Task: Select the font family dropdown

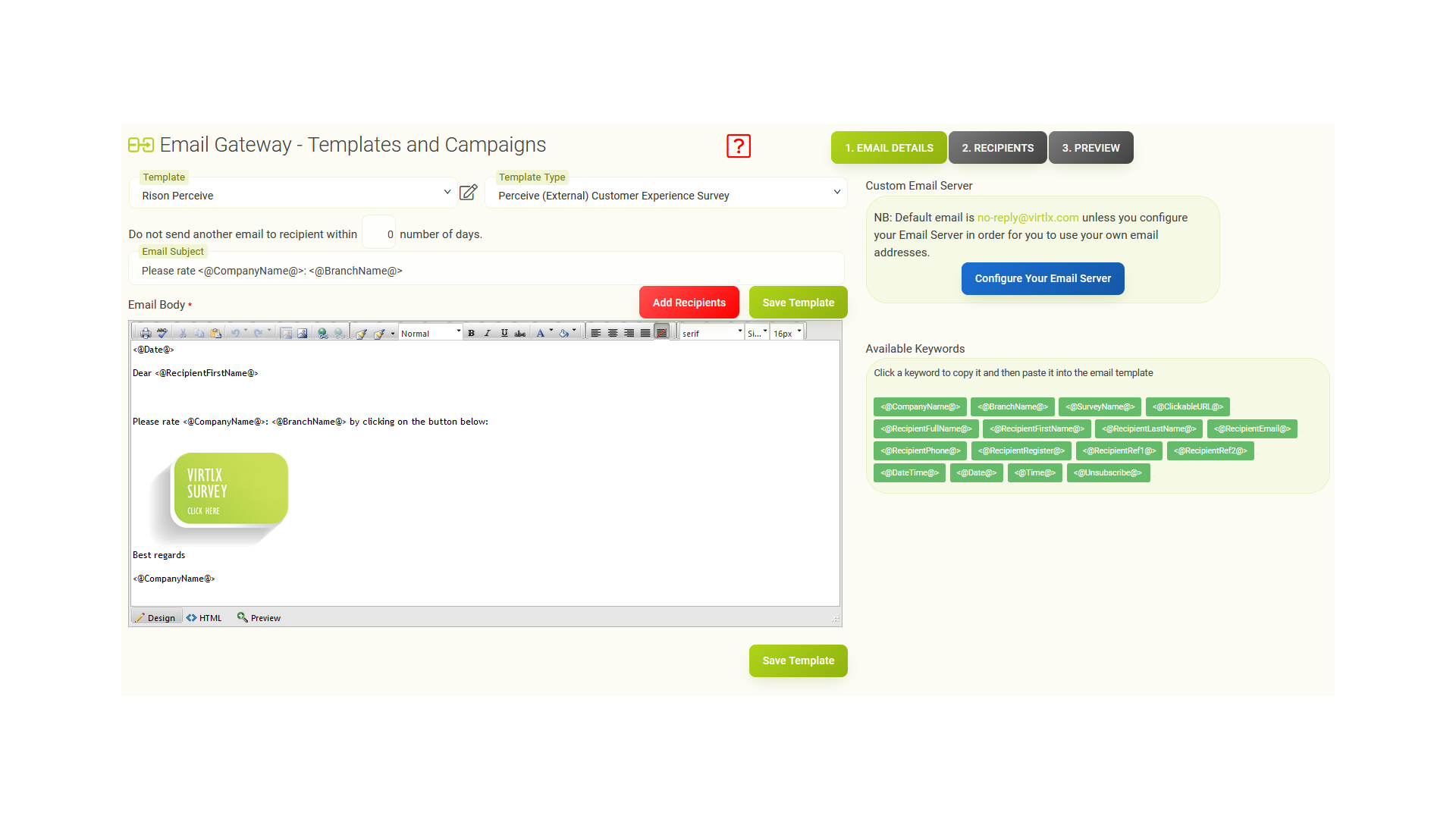Action: (x=711, y=332)
